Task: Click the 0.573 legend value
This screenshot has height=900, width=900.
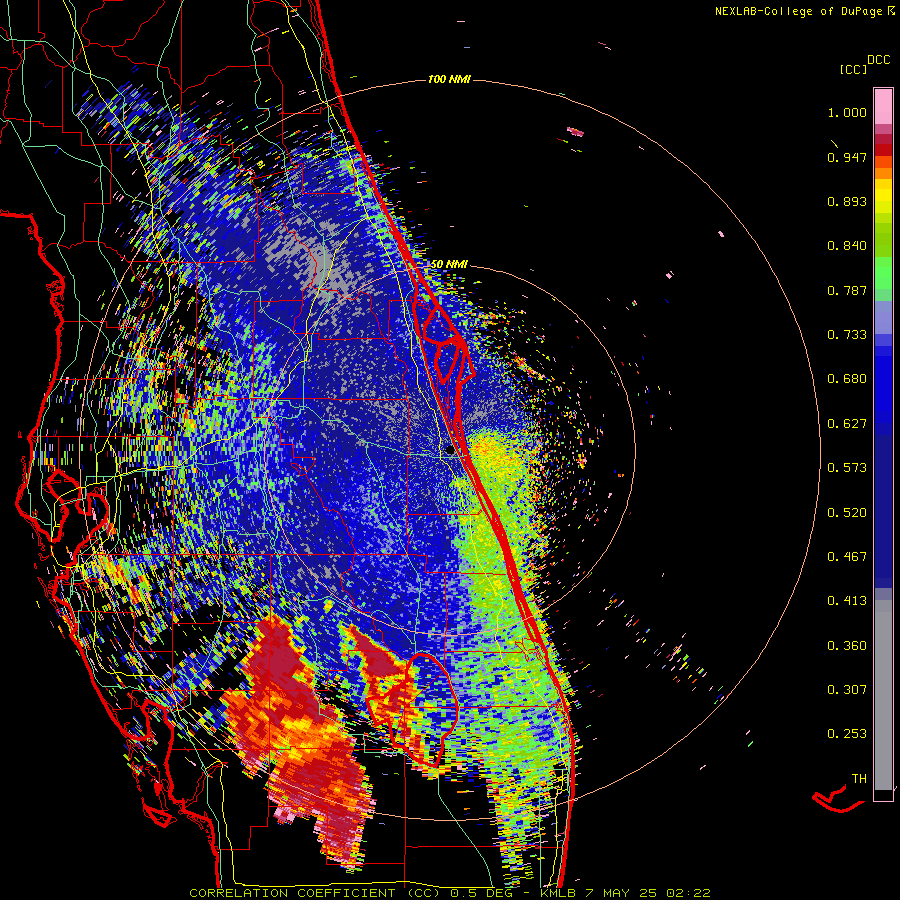Action: point(847,468)
